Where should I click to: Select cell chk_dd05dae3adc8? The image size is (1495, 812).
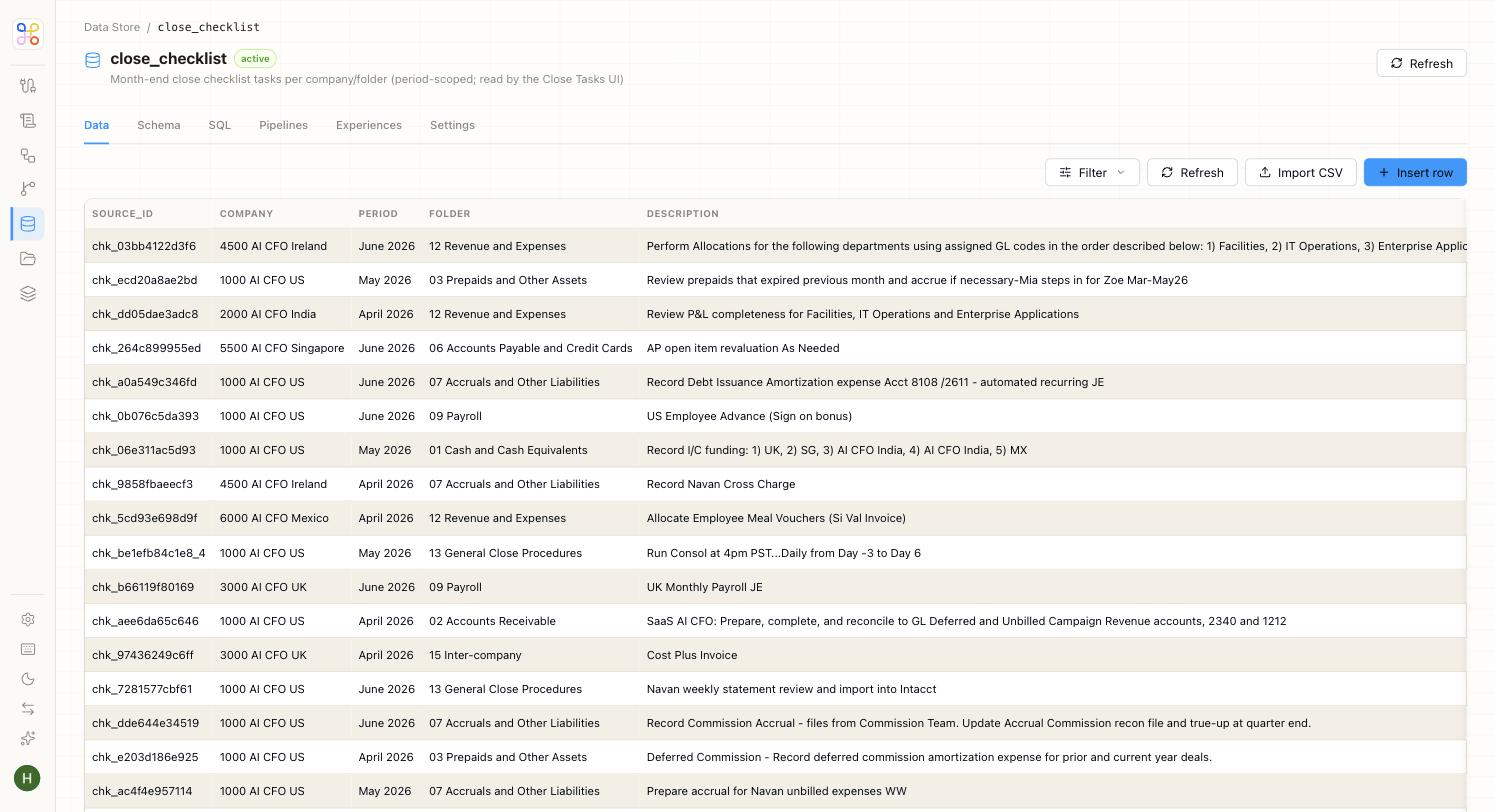tap(145, 314)
